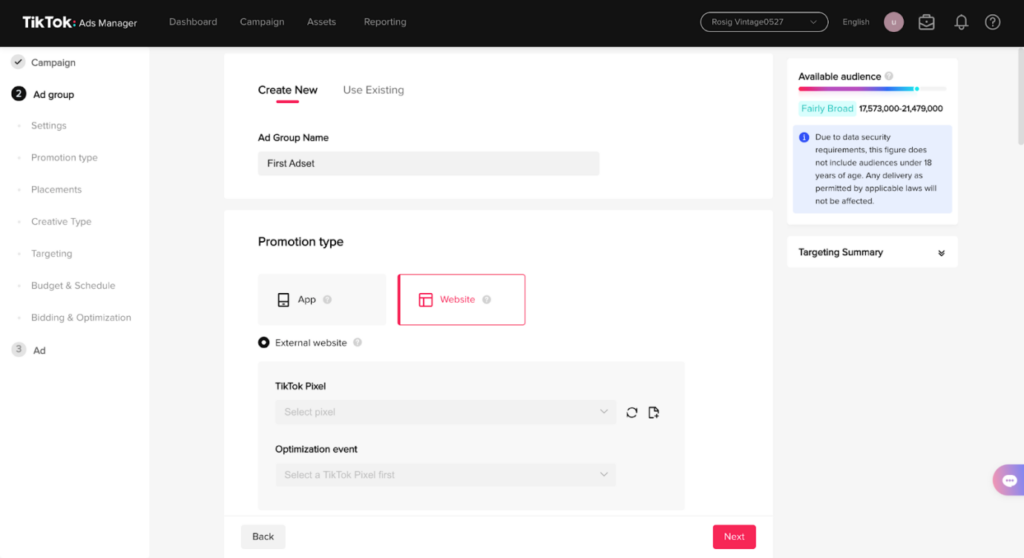
Task: Click the help icon next to External website
Action: point(358,343)
